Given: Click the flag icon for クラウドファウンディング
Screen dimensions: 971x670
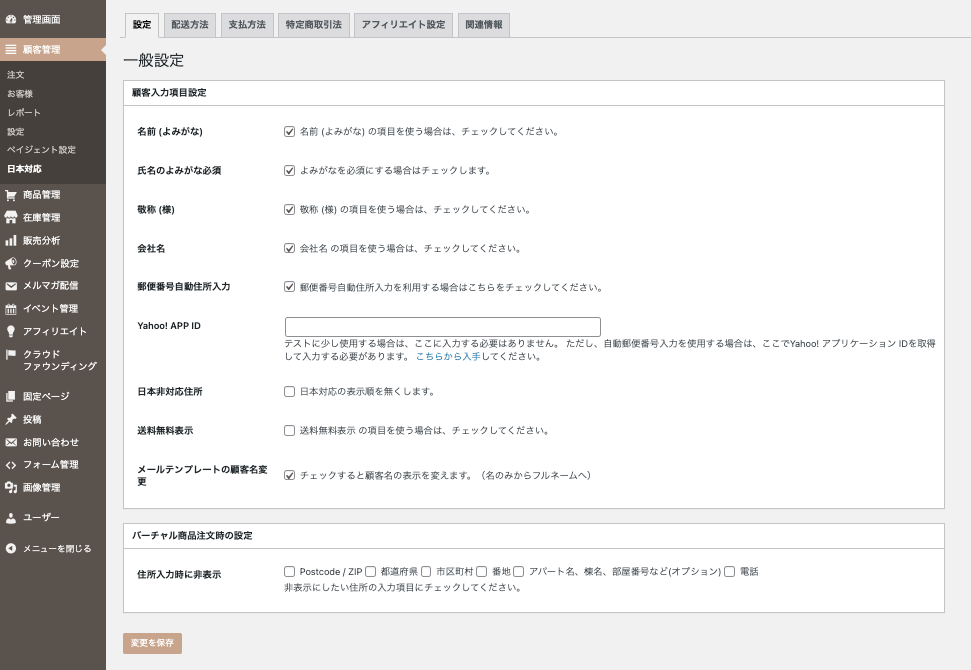Looking at the screenshot, I should (11, 354).
